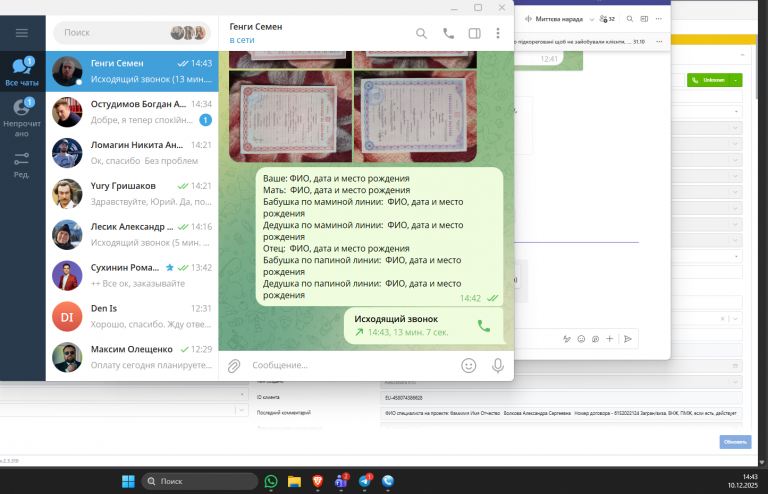
Task: Expand the chevron next to Миттєва нарада
Action: point(592,20)
